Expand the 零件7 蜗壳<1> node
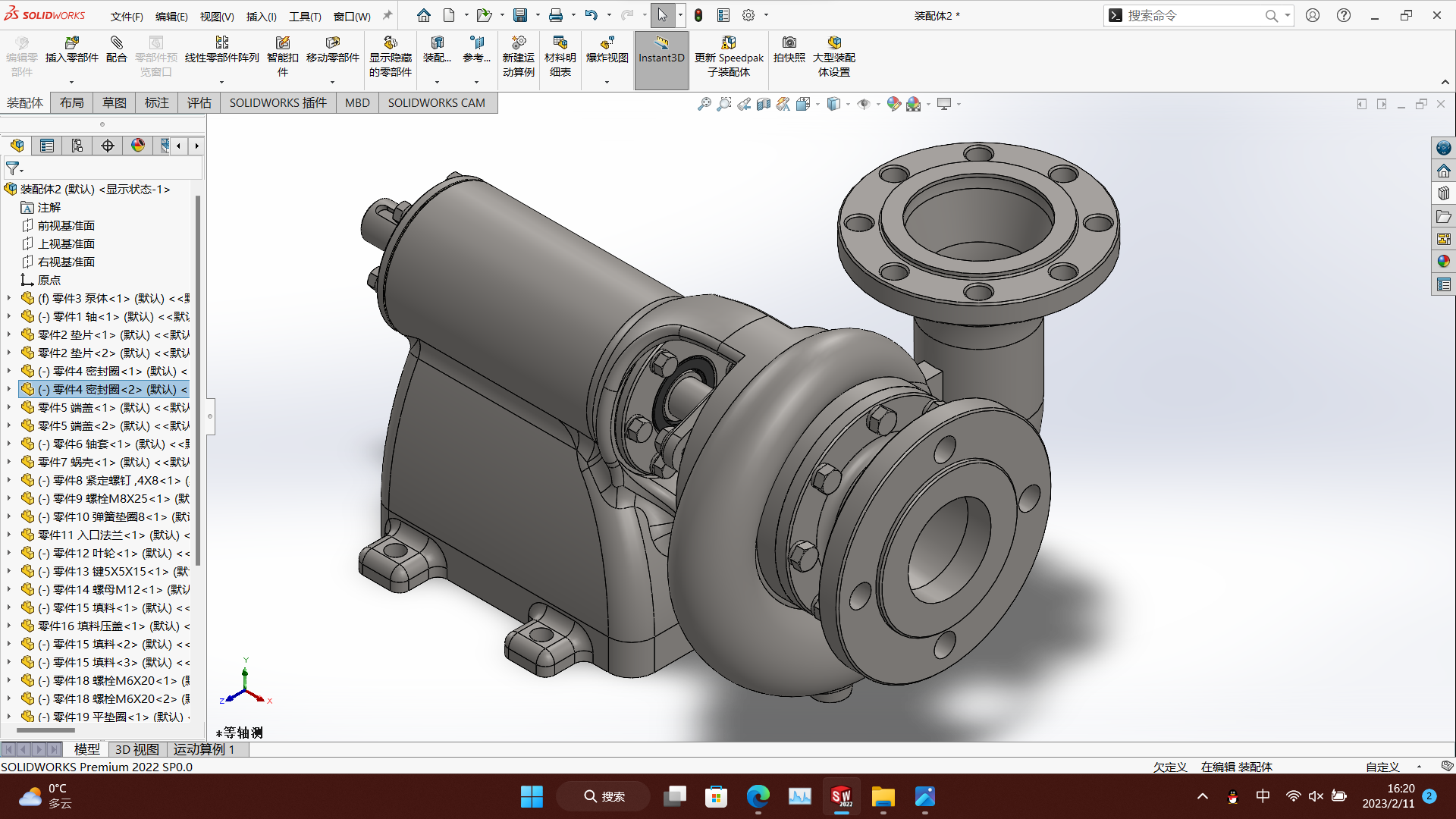Screen dimensions: 1456x819 (x=9, y=462)
